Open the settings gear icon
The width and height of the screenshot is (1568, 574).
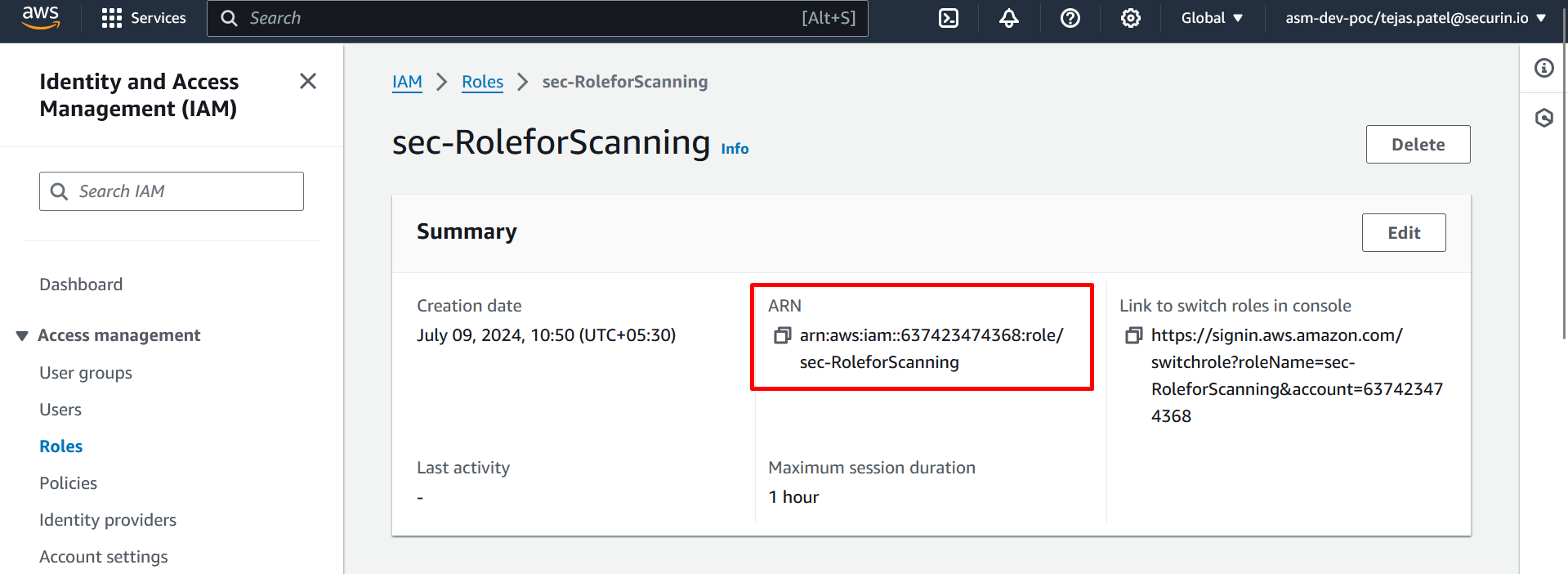coord(1131,18)
